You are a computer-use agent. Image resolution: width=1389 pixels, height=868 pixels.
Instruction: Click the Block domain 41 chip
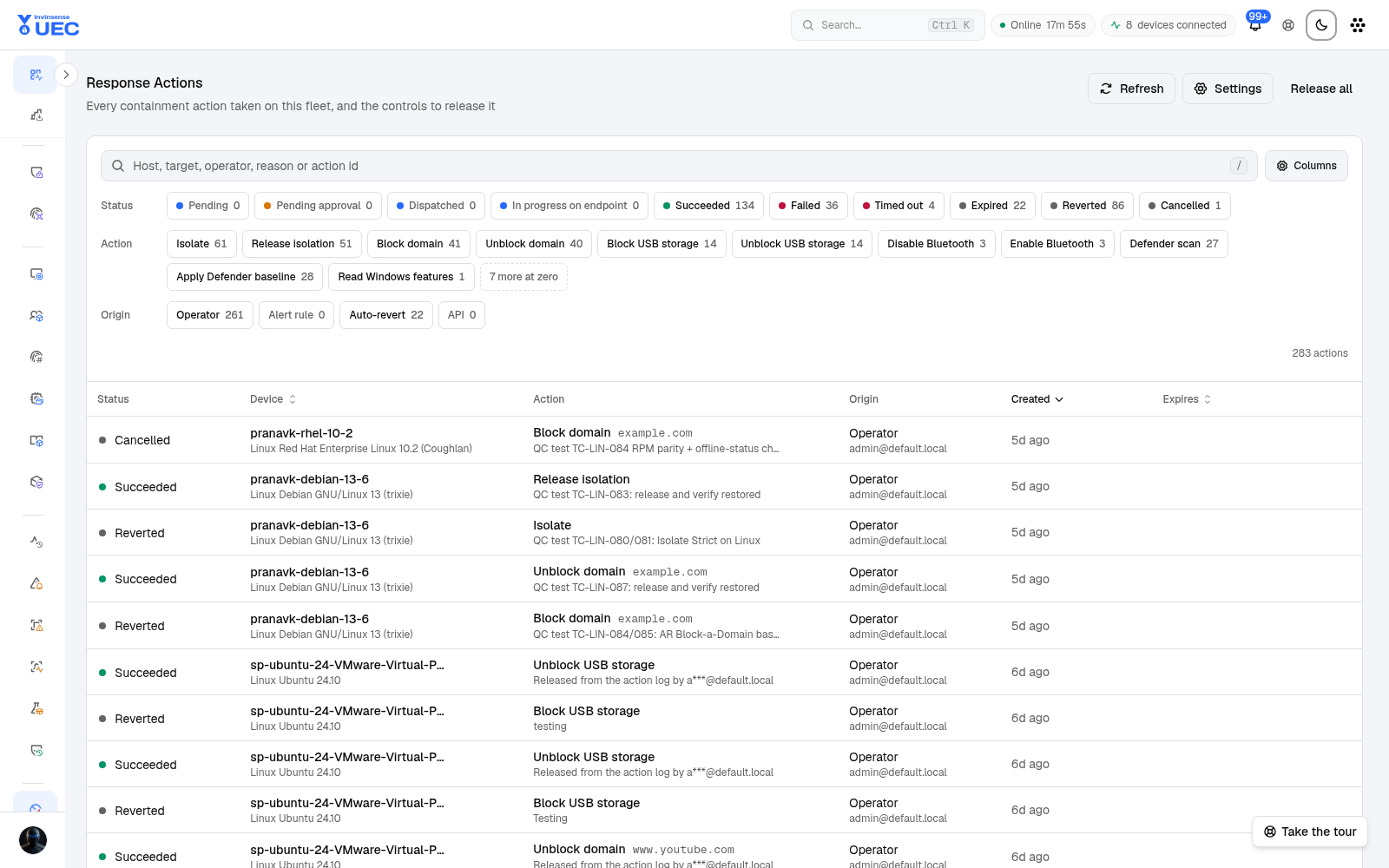click(418, 244)
